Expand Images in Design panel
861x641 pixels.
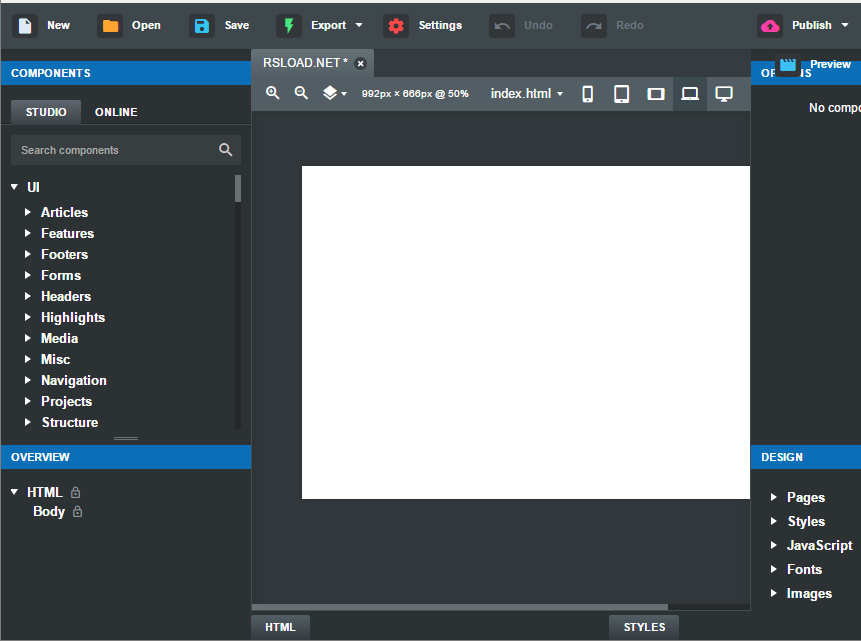[774, 593]
